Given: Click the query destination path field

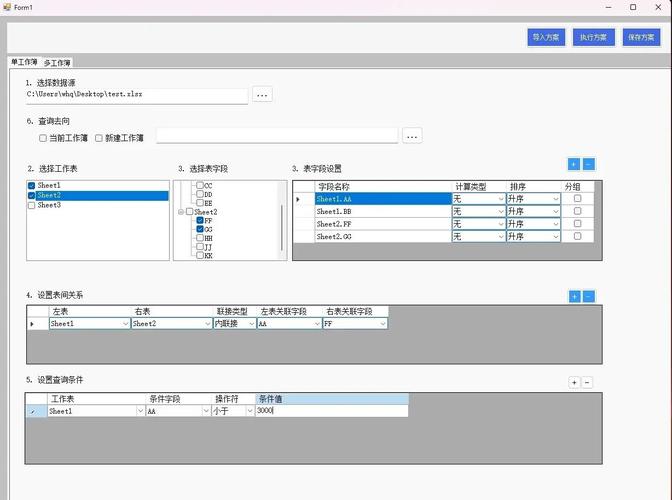Looking at the screenshot, I should [277, 136].
